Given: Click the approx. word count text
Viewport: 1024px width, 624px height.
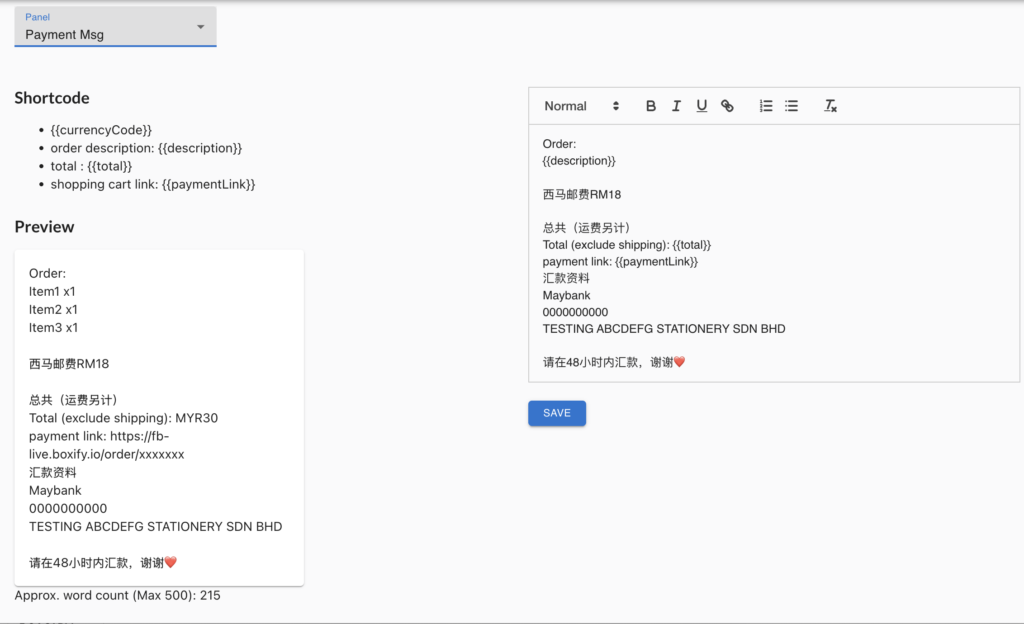Looking at the screenshot, I should tap(117, 595).
